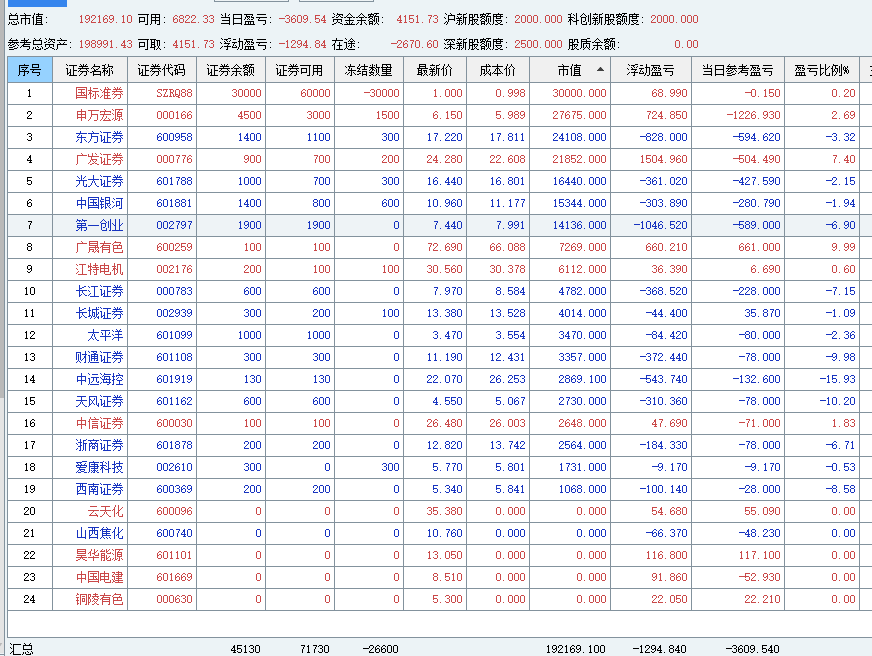This screenshot has height=656, width=872.
Task: Select the 江特电机 stock name
Action: 99,269
